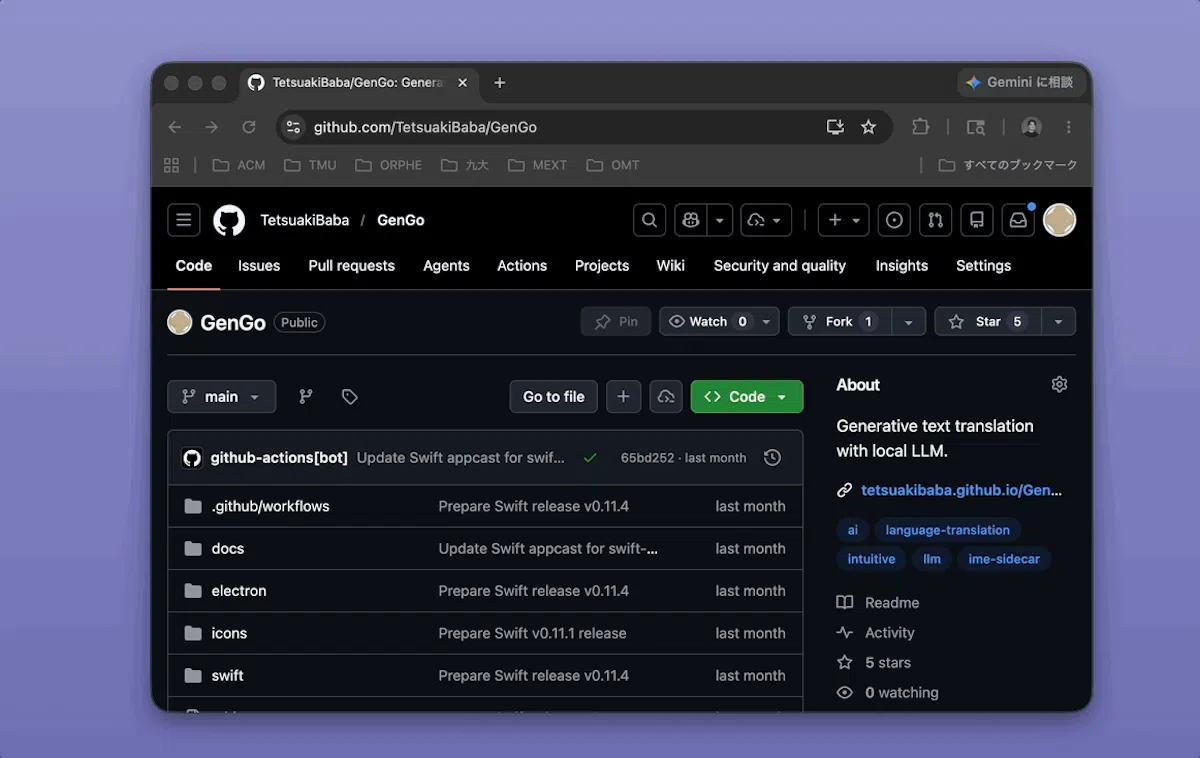Viewport: 1200px width, 758px height.
Task: Jump to Readme link in About
Action: pyautogui.click(x=878, y=603)
